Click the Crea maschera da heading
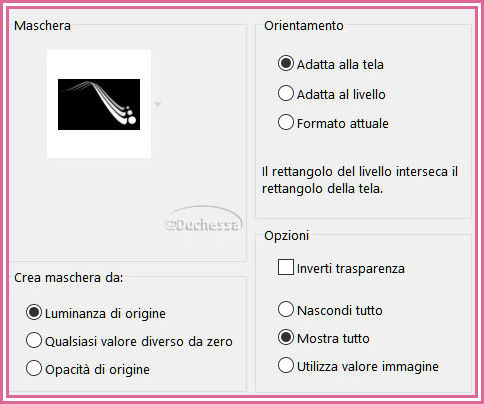 click(69, 278)
